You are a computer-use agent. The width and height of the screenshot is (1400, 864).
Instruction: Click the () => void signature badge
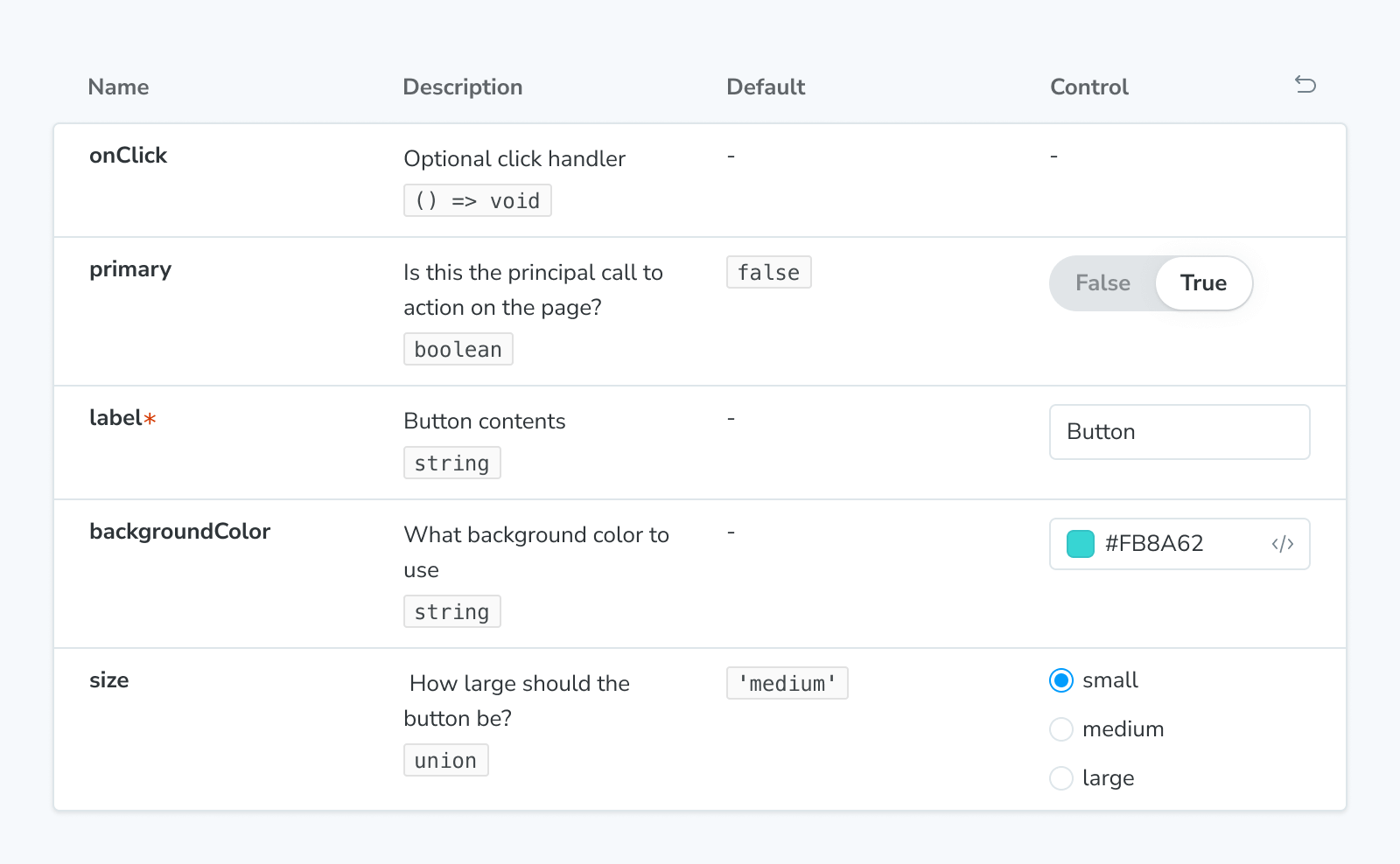click(477, 199)
